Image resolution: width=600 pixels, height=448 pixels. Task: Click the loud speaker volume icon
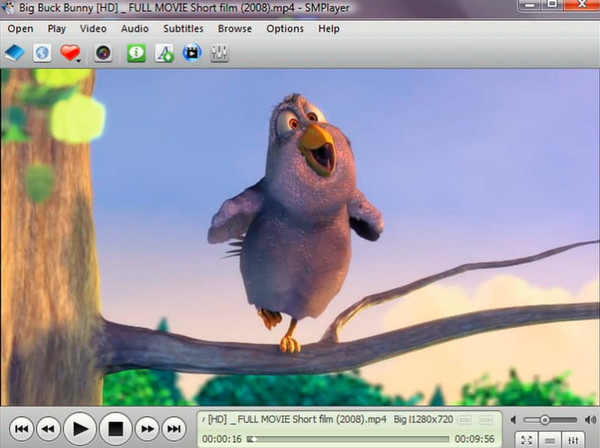pyautogui.click(x=590, y=420)
